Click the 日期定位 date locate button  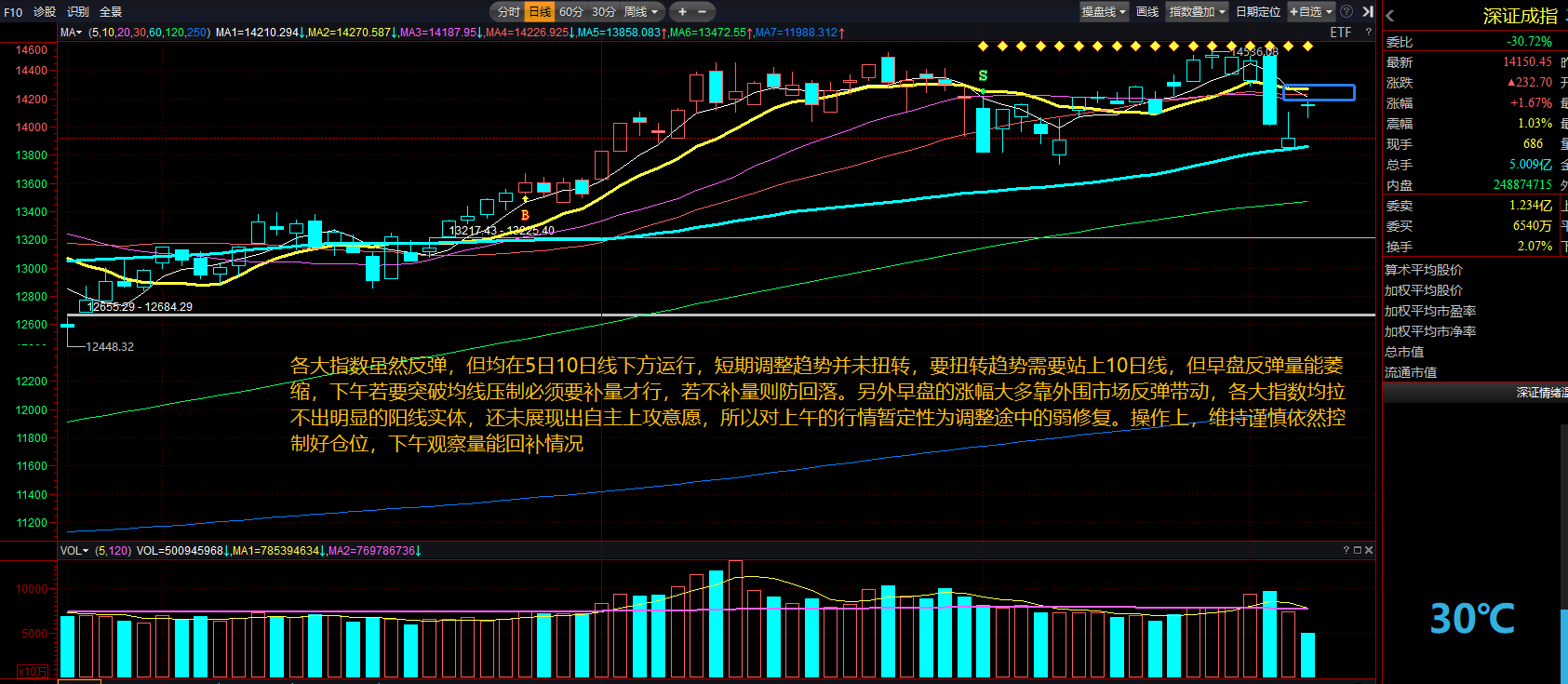(1258, 12)
